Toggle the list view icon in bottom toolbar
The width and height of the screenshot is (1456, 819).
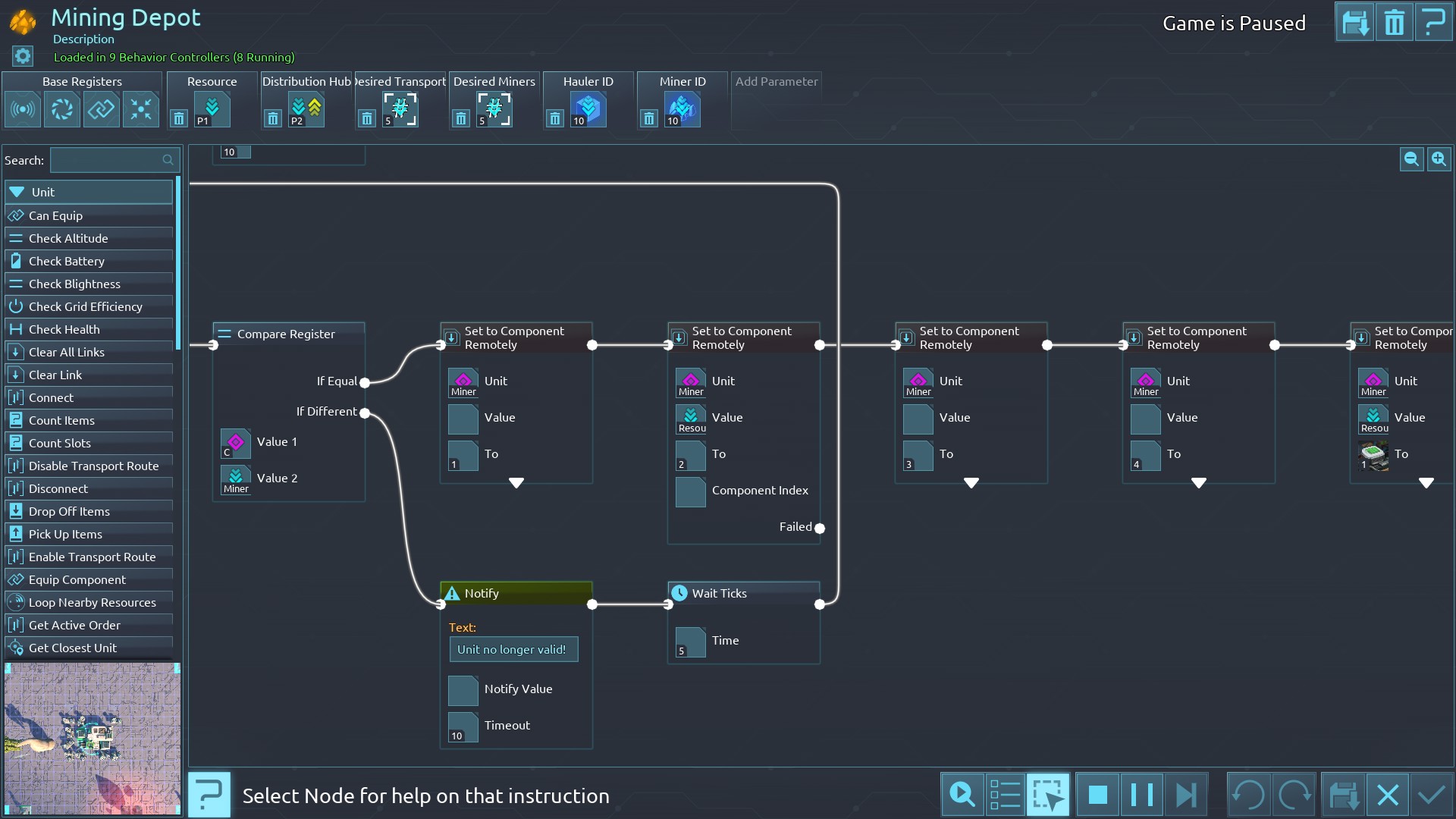[1005, 795]
